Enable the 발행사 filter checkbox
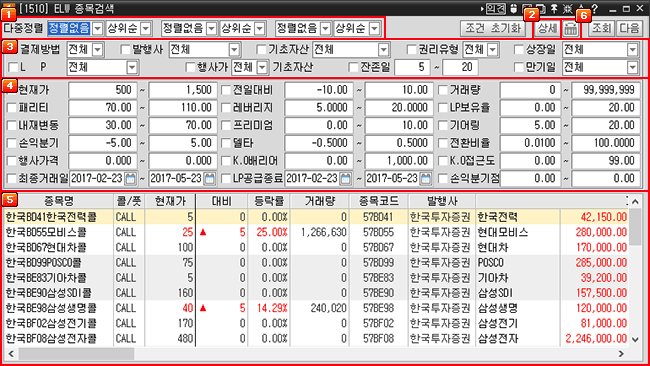The height and width of the screenshot is (366, 650). pos(126,50)
